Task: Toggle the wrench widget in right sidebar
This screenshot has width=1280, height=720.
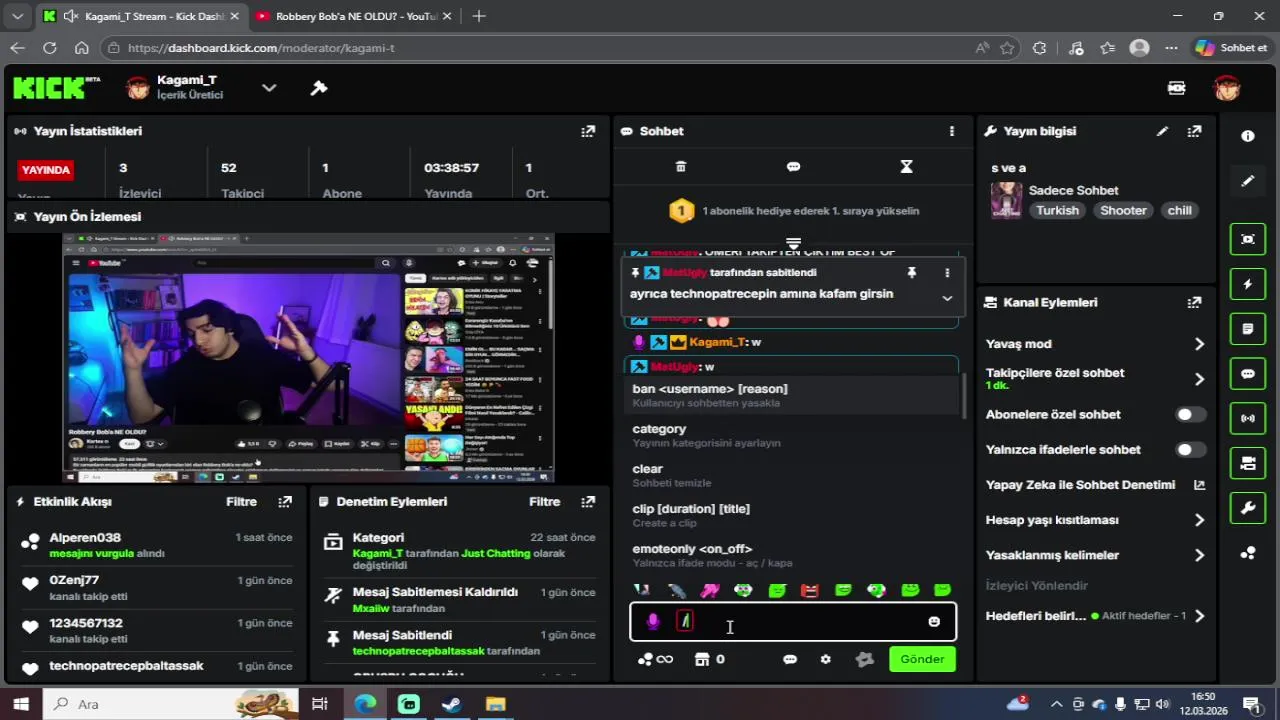Action: (x=1248, y=508)
